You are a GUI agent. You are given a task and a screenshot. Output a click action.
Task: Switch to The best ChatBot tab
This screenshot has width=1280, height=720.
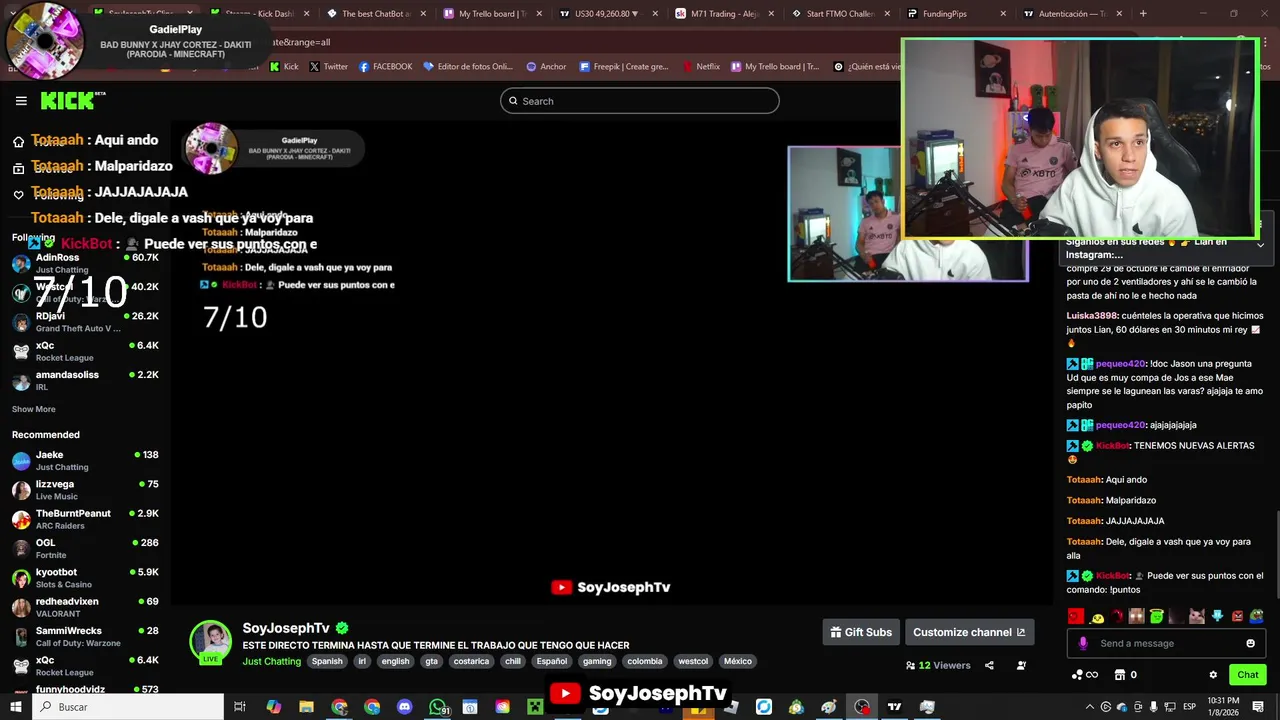(375, 14)
